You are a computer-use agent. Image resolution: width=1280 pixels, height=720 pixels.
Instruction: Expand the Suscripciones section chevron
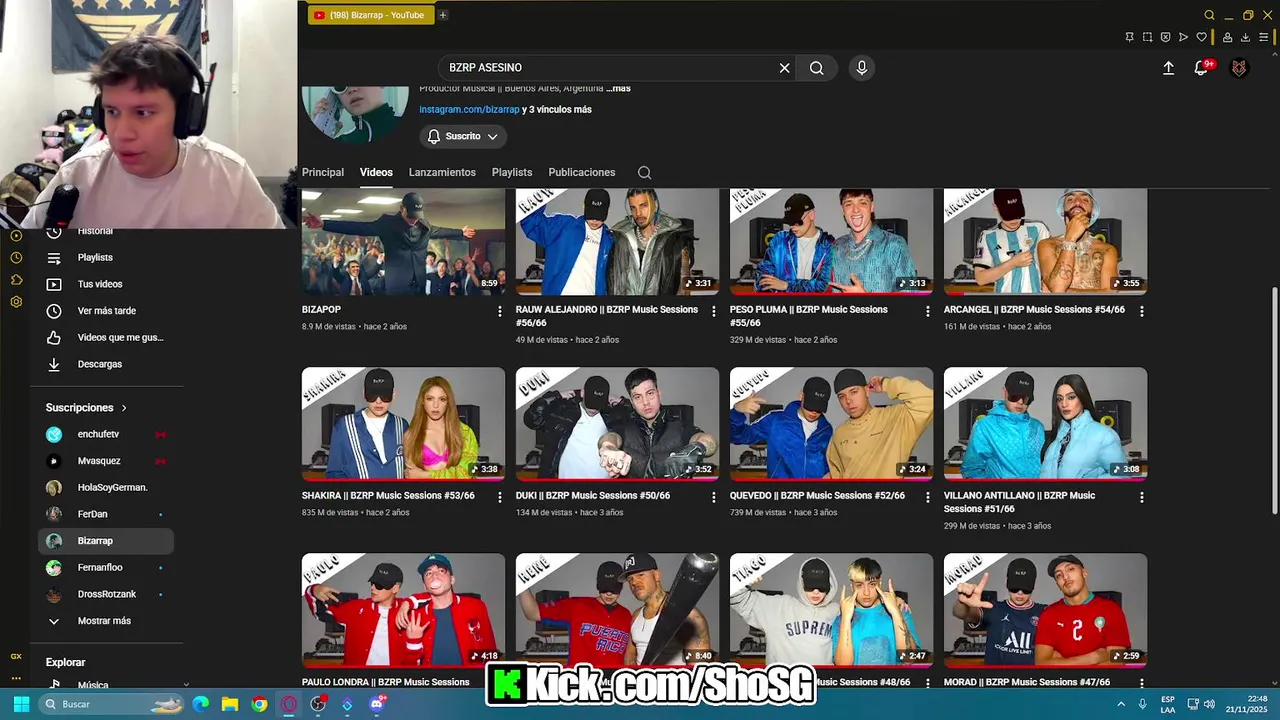coord(124,408)
